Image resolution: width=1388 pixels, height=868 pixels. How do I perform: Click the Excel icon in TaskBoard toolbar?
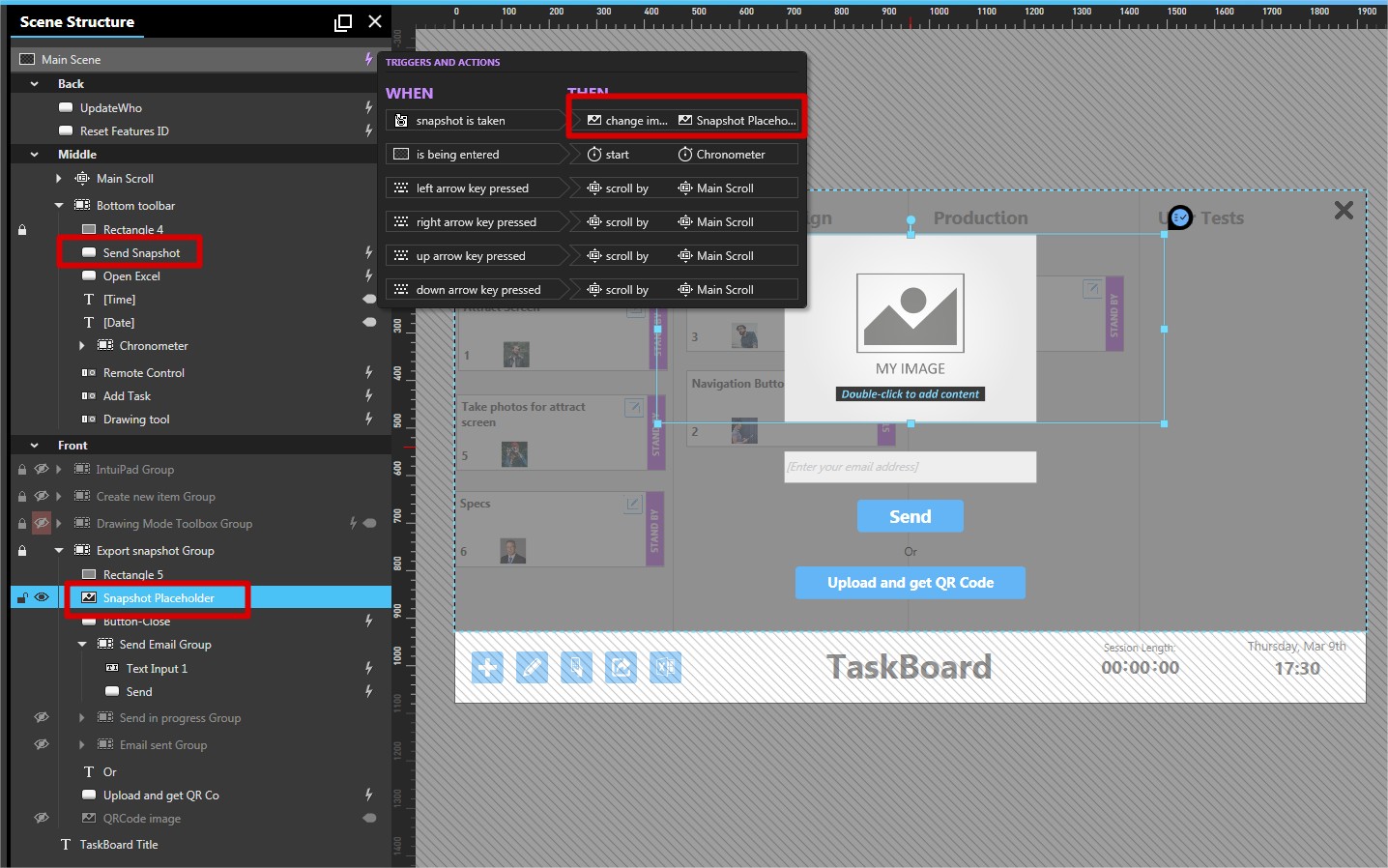[x=665, y=667]
